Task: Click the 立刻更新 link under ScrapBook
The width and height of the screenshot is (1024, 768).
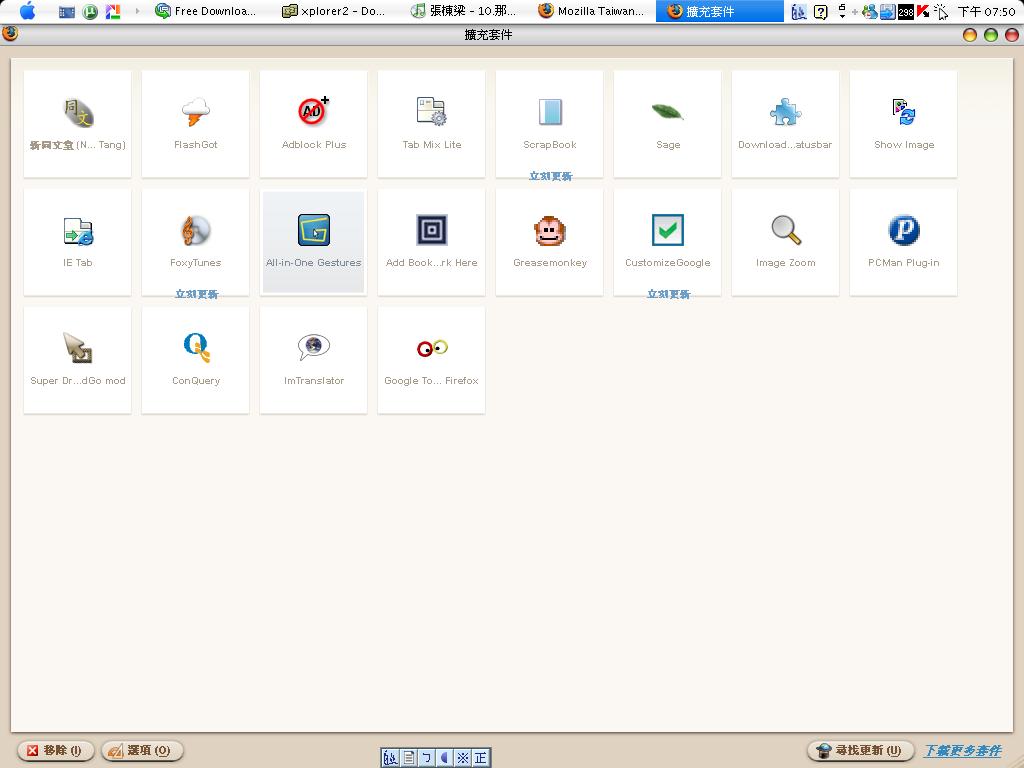Action: (551, 176)
